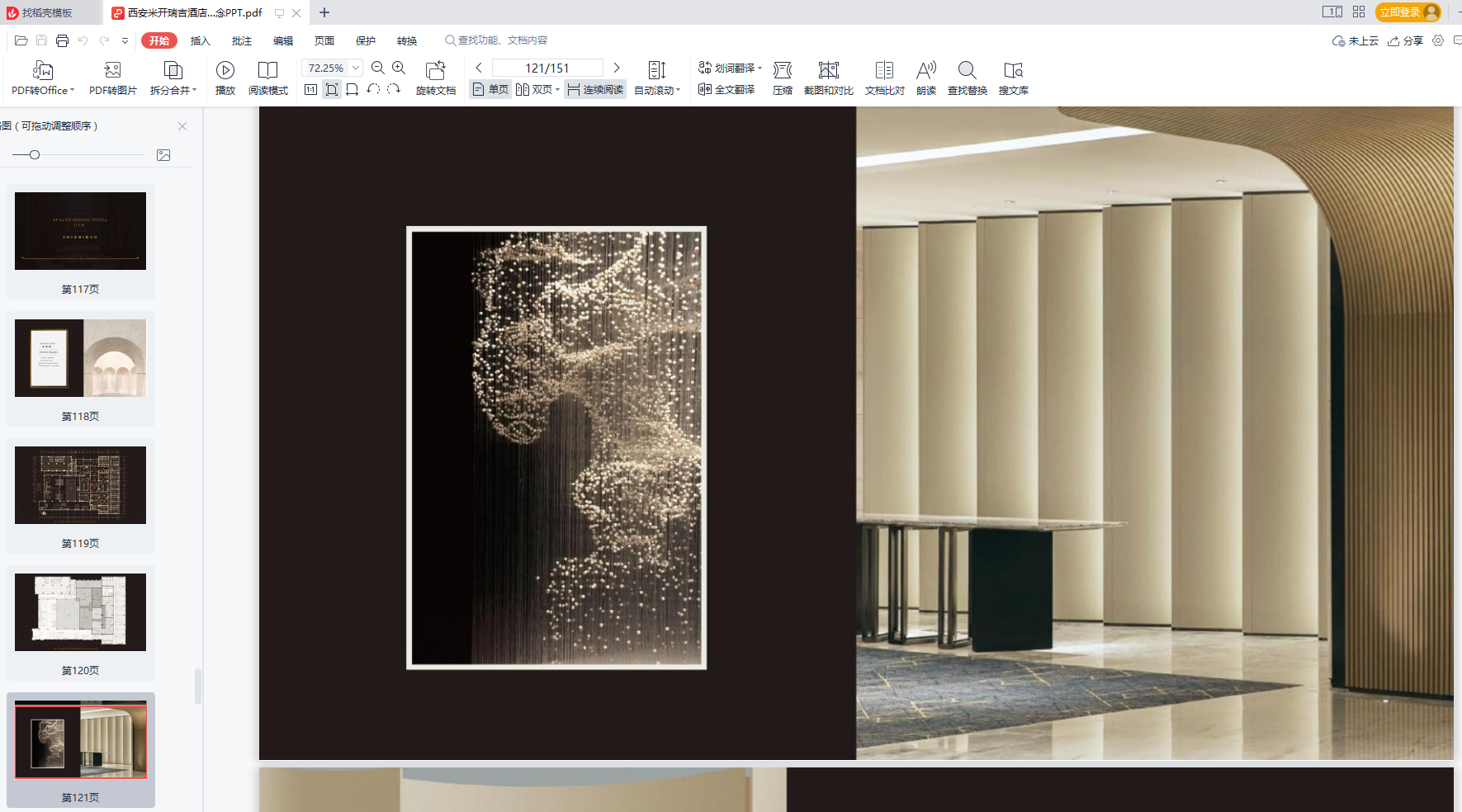Click the PDF转图片 tool
This screenshot has height=812, width=1462.
[x=113, y=78]
